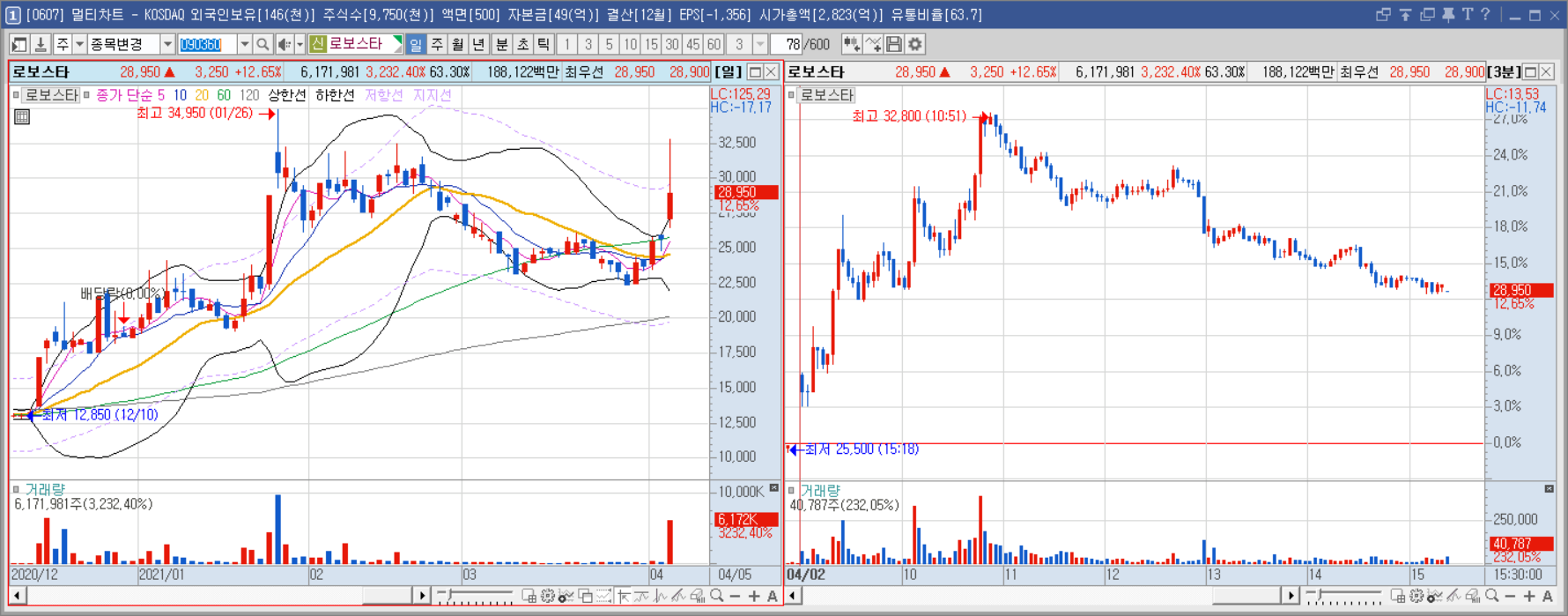The height and width of the screenshot is (616, 1568).
Task: Expand the speaker icon dropdown arrow
Action: pyautogui.click(x=300, y=44)
